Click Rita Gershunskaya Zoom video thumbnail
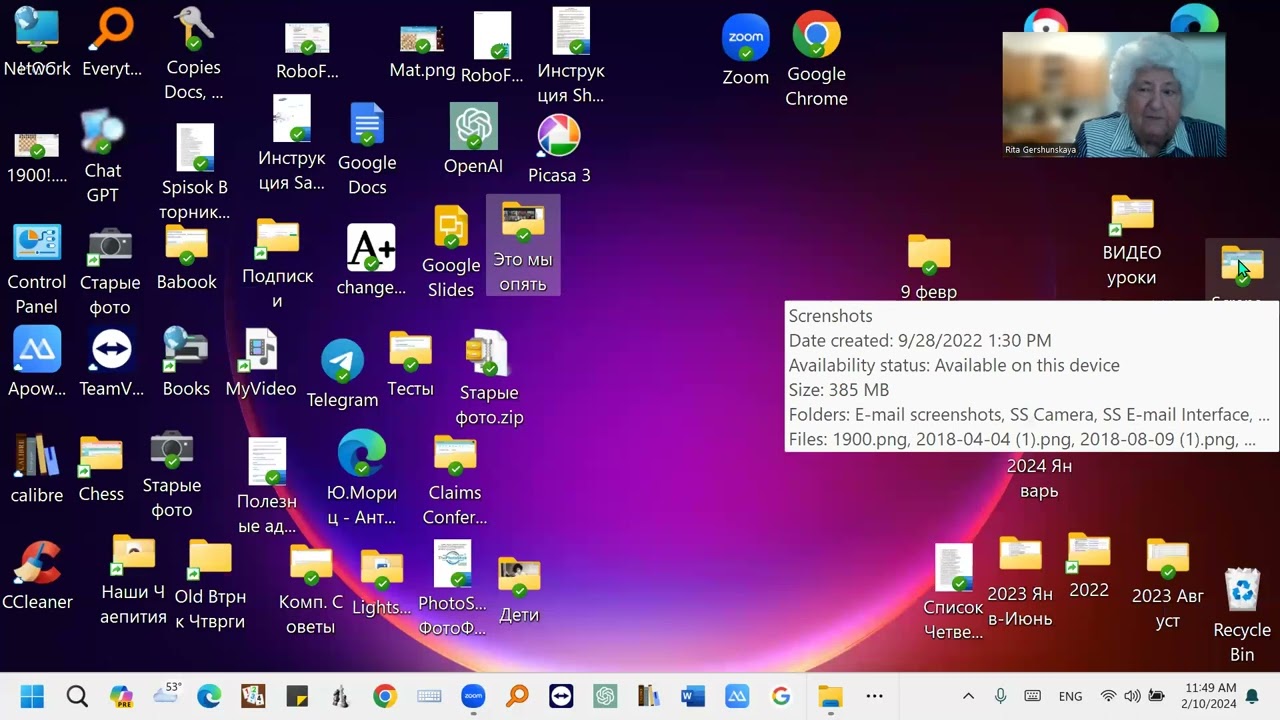This screenshot has height=720, width=1280. [x=1114, y=95]
